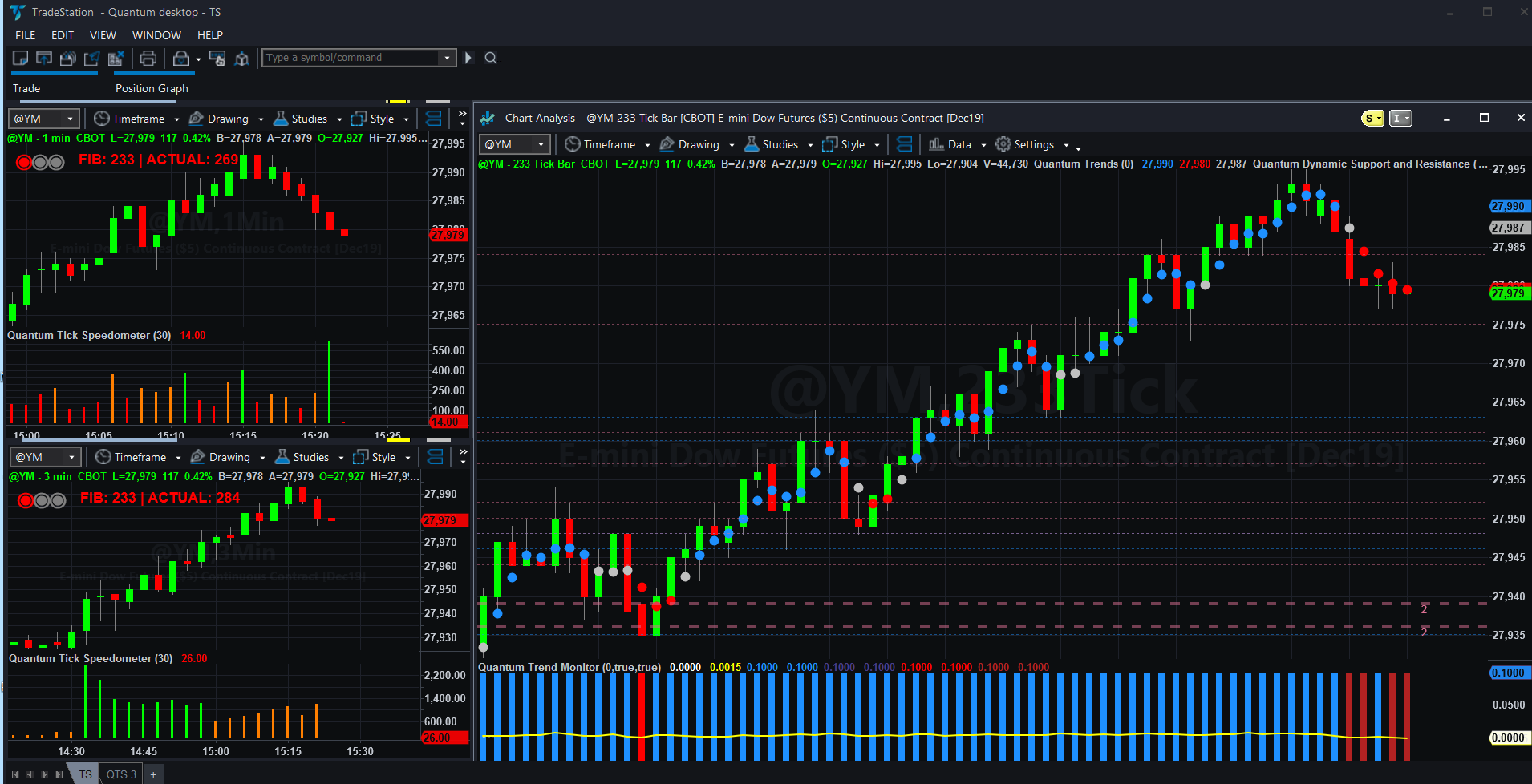
Task: Click blue 27,990 price label on Tick axis
Action: (1510, 206)
